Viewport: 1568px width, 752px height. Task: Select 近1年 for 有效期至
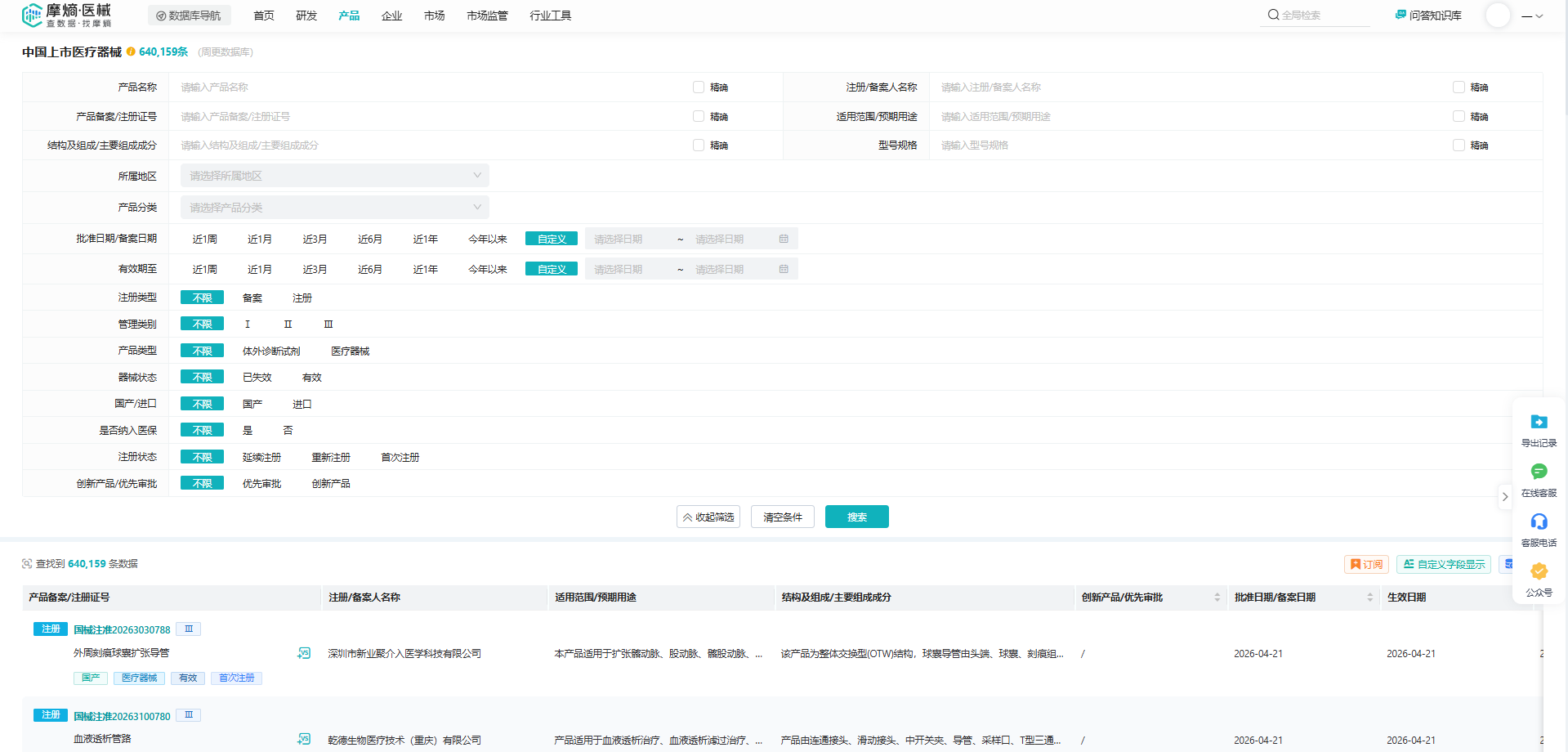tap(425, 269)
